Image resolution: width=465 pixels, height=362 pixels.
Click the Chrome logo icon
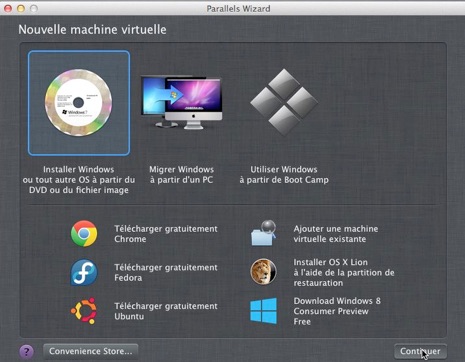coord(84,233)
